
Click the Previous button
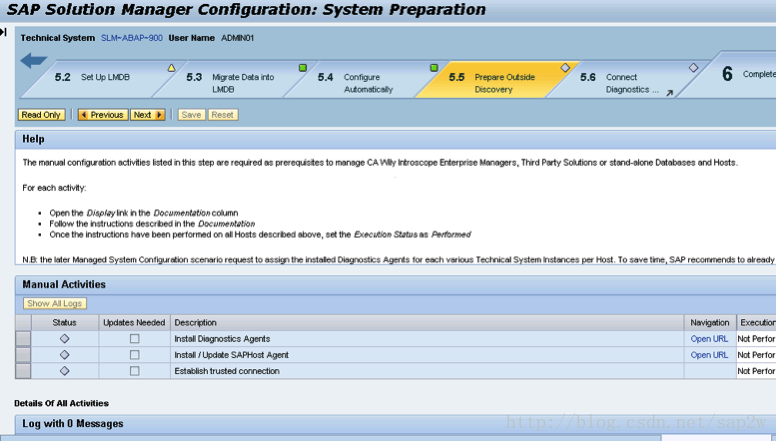(x=103, y=115)
